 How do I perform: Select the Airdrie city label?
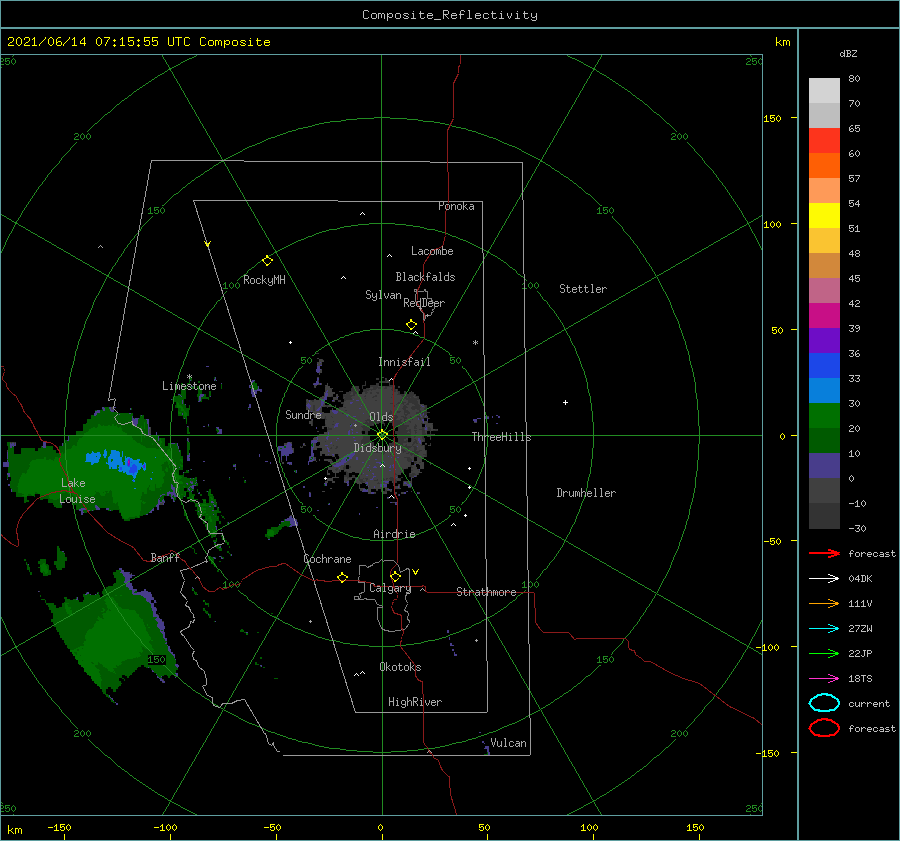coord(394,534)
